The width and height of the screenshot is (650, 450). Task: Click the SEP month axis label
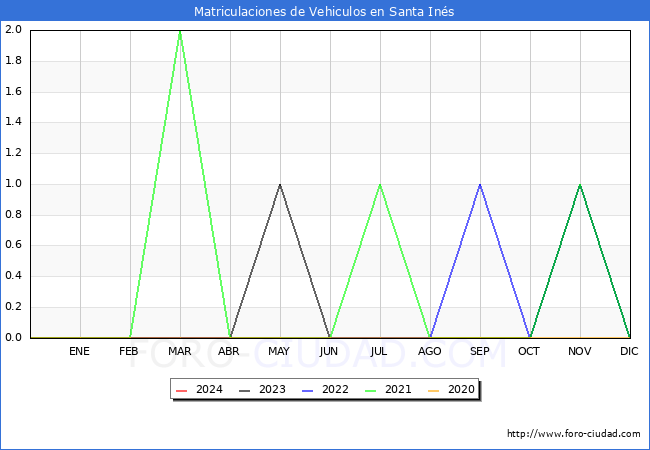coord(480,351)
